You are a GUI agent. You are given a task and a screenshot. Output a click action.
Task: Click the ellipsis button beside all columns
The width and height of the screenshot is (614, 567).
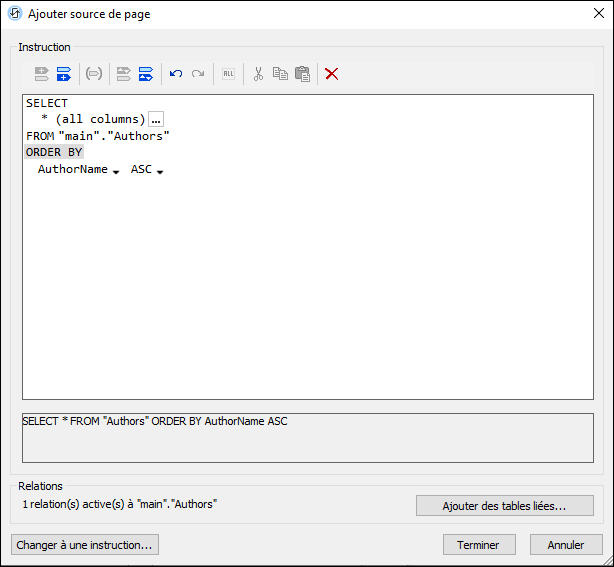pyautogui.click(x=156, y=119)
